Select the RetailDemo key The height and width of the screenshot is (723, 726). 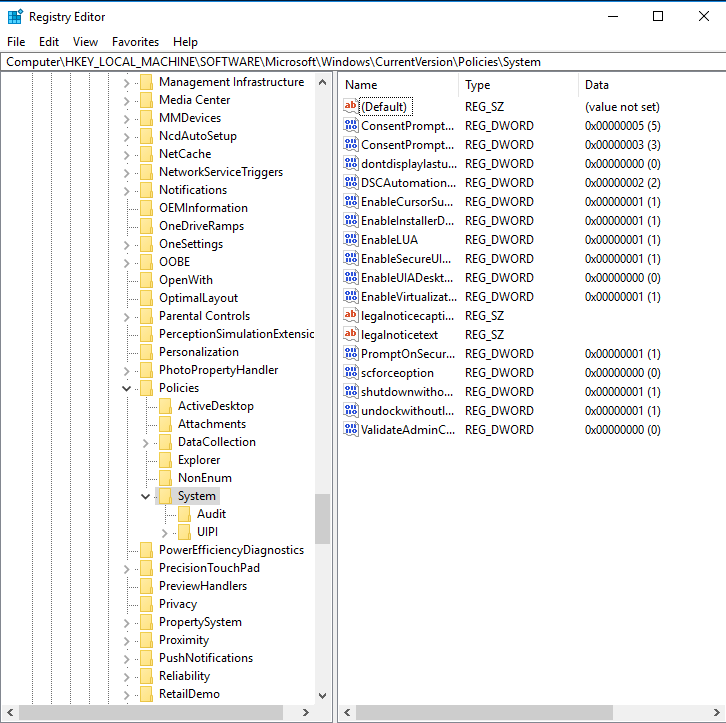tap(189, 694)
